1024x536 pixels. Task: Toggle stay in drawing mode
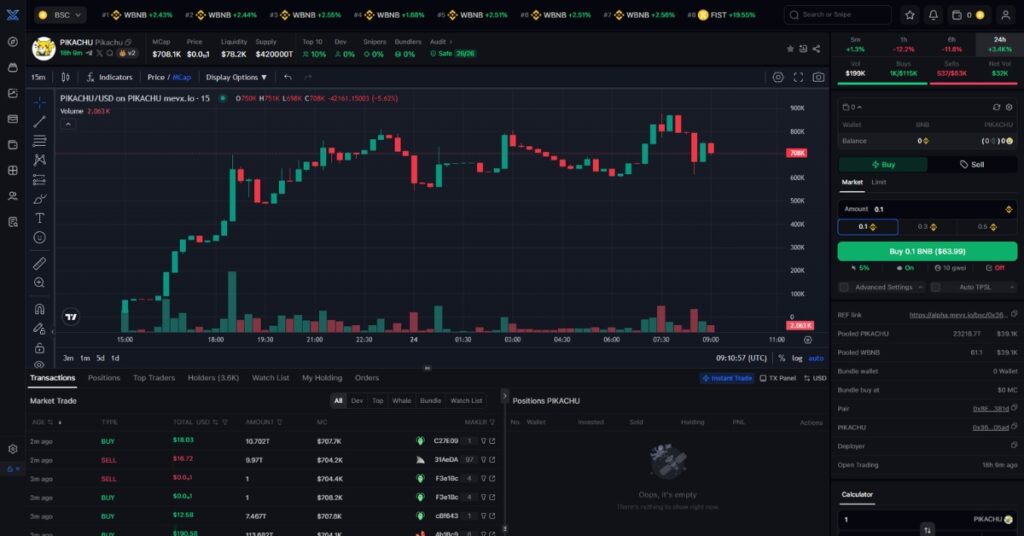39,328
